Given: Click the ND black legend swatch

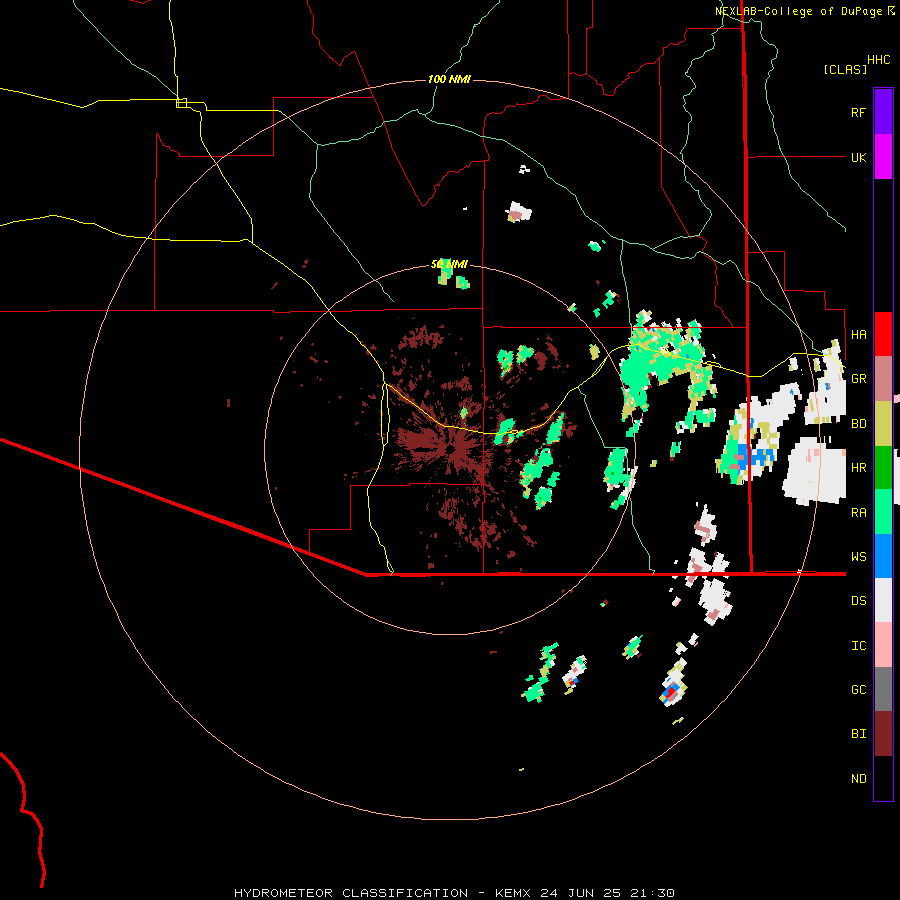Looking at the screenshot, I should [883, 778].
